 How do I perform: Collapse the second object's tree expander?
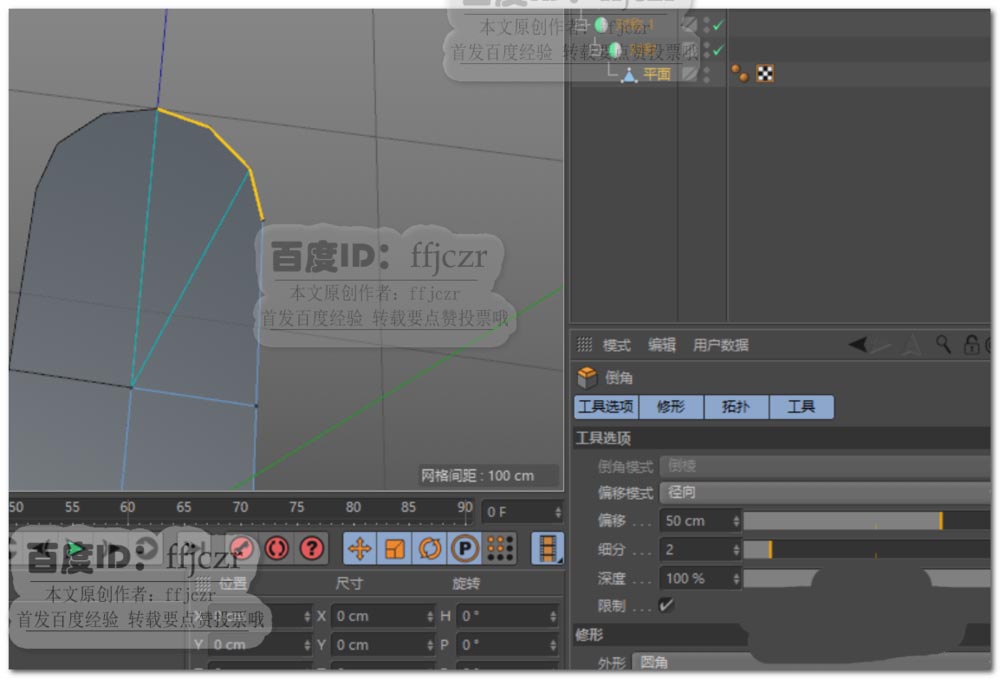(595, 50)
